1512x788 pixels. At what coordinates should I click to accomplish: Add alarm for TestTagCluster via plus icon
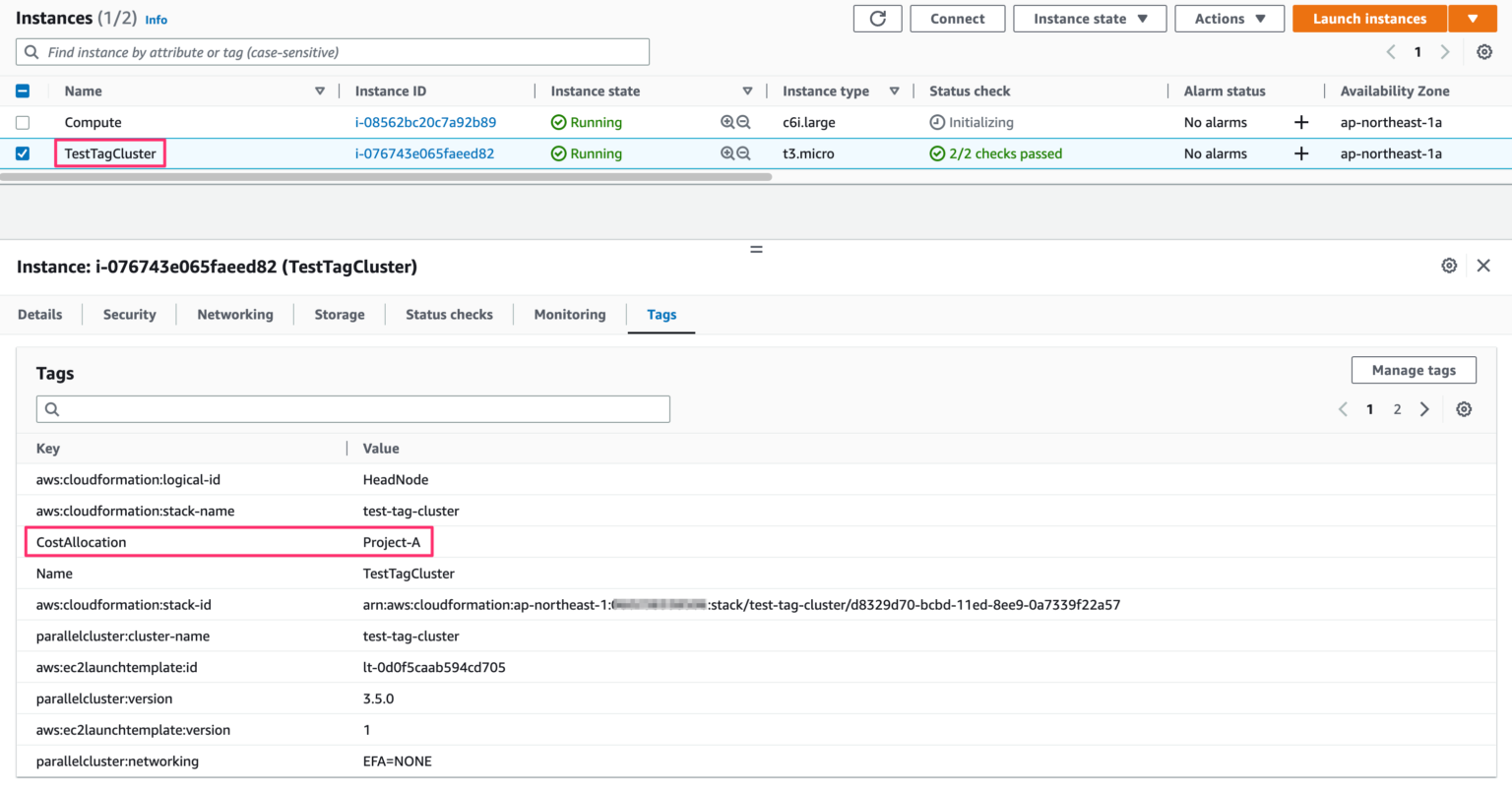point(1300,153)
